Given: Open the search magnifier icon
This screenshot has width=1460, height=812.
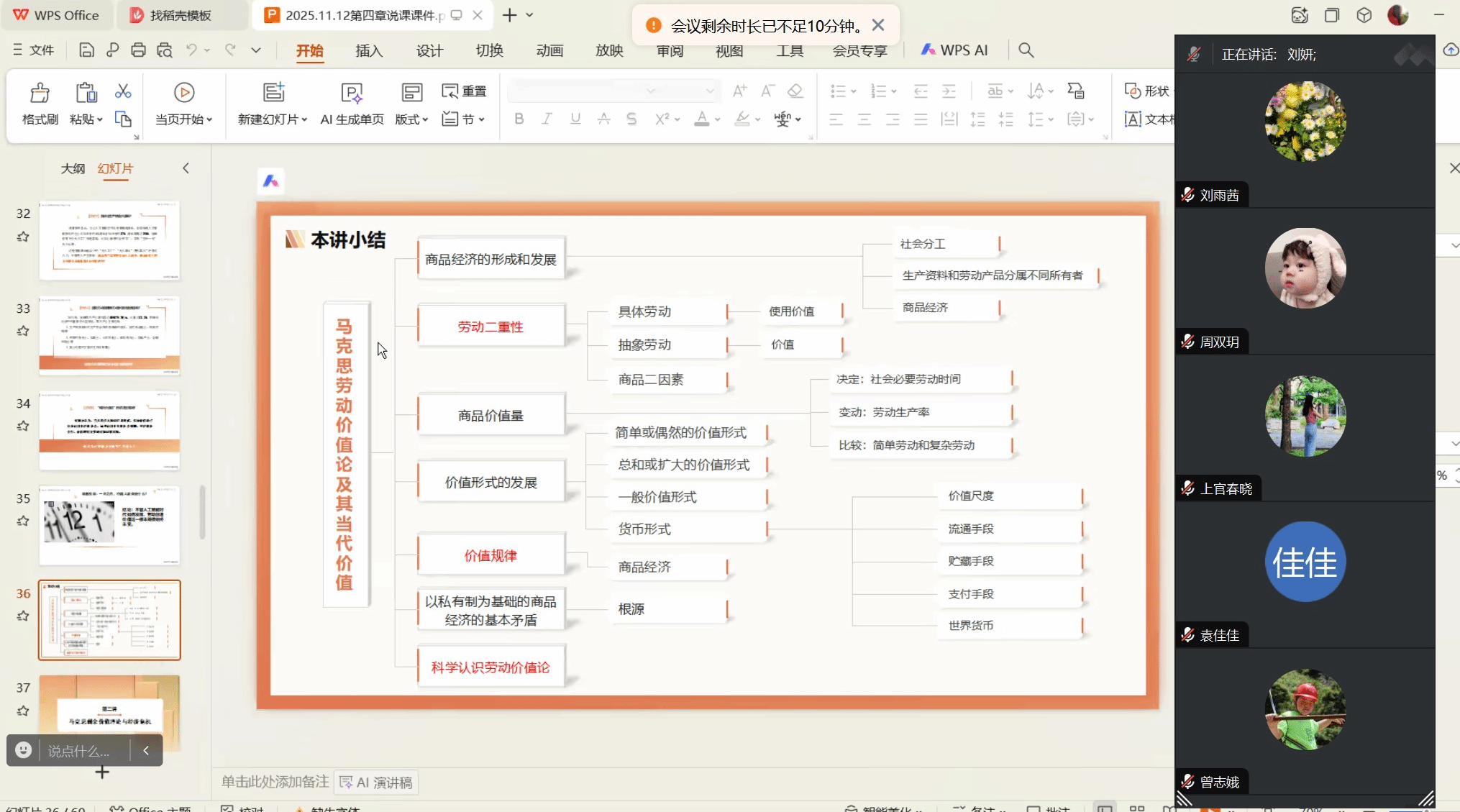Looking at the screenshot, I should point(1026,50).
